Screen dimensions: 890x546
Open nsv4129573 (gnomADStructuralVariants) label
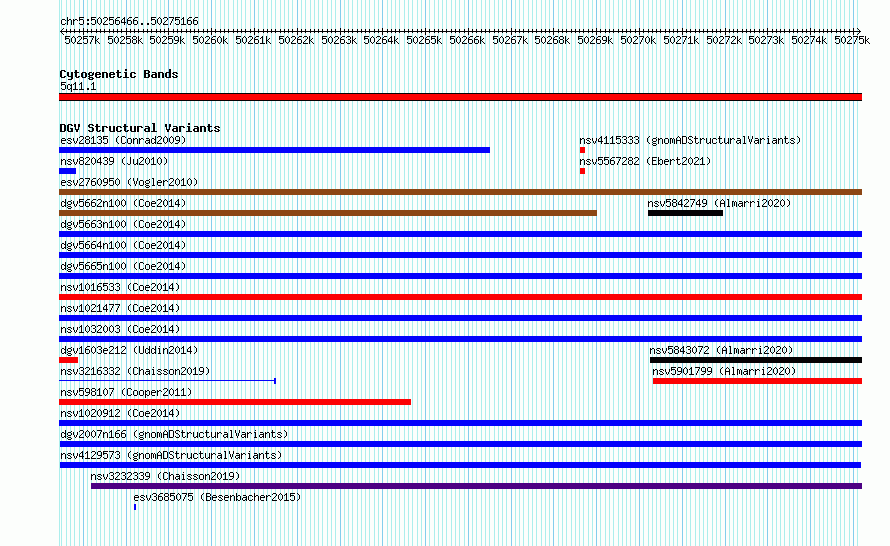pyautogui.click(x=171, y=455)
